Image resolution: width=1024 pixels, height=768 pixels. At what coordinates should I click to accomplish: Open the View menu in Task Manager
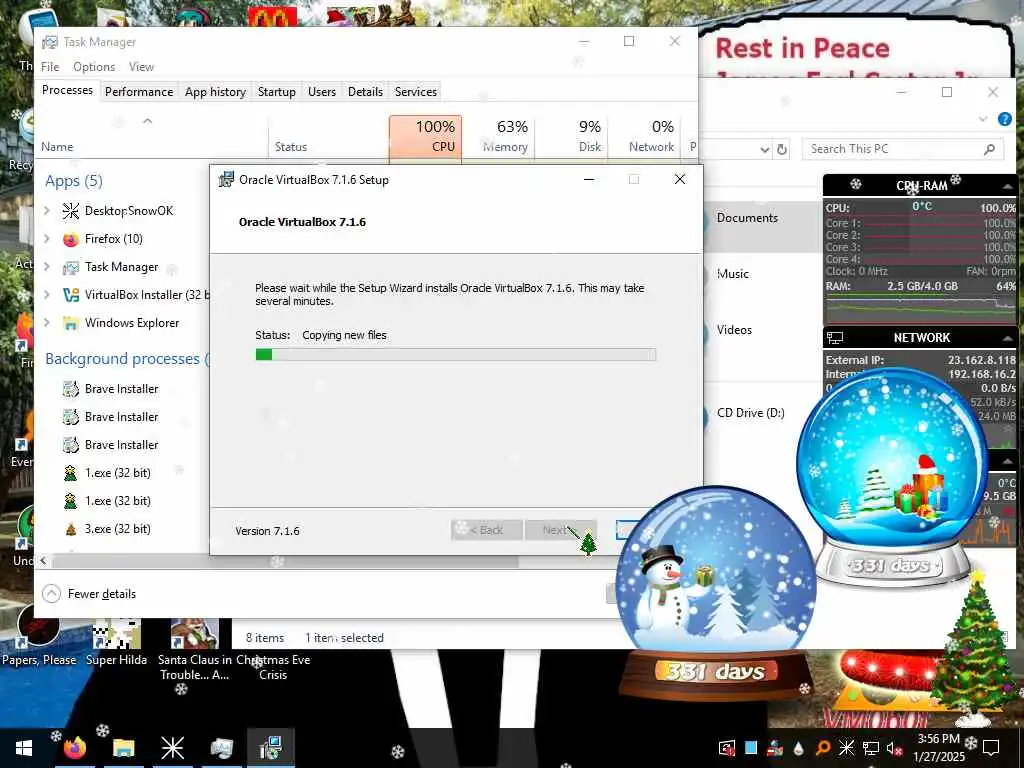141,67
